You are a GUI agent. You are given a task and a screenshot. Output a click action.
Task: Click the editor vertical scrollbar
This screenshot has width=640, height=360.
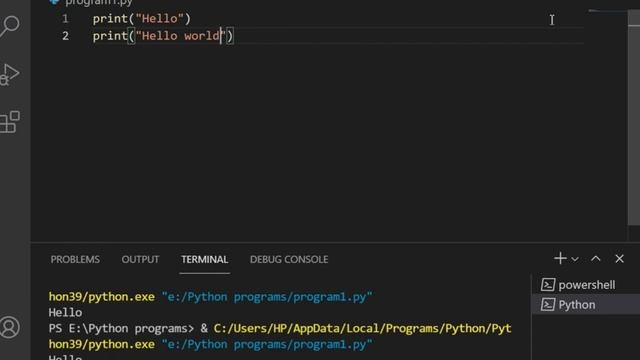coord(633,118)
